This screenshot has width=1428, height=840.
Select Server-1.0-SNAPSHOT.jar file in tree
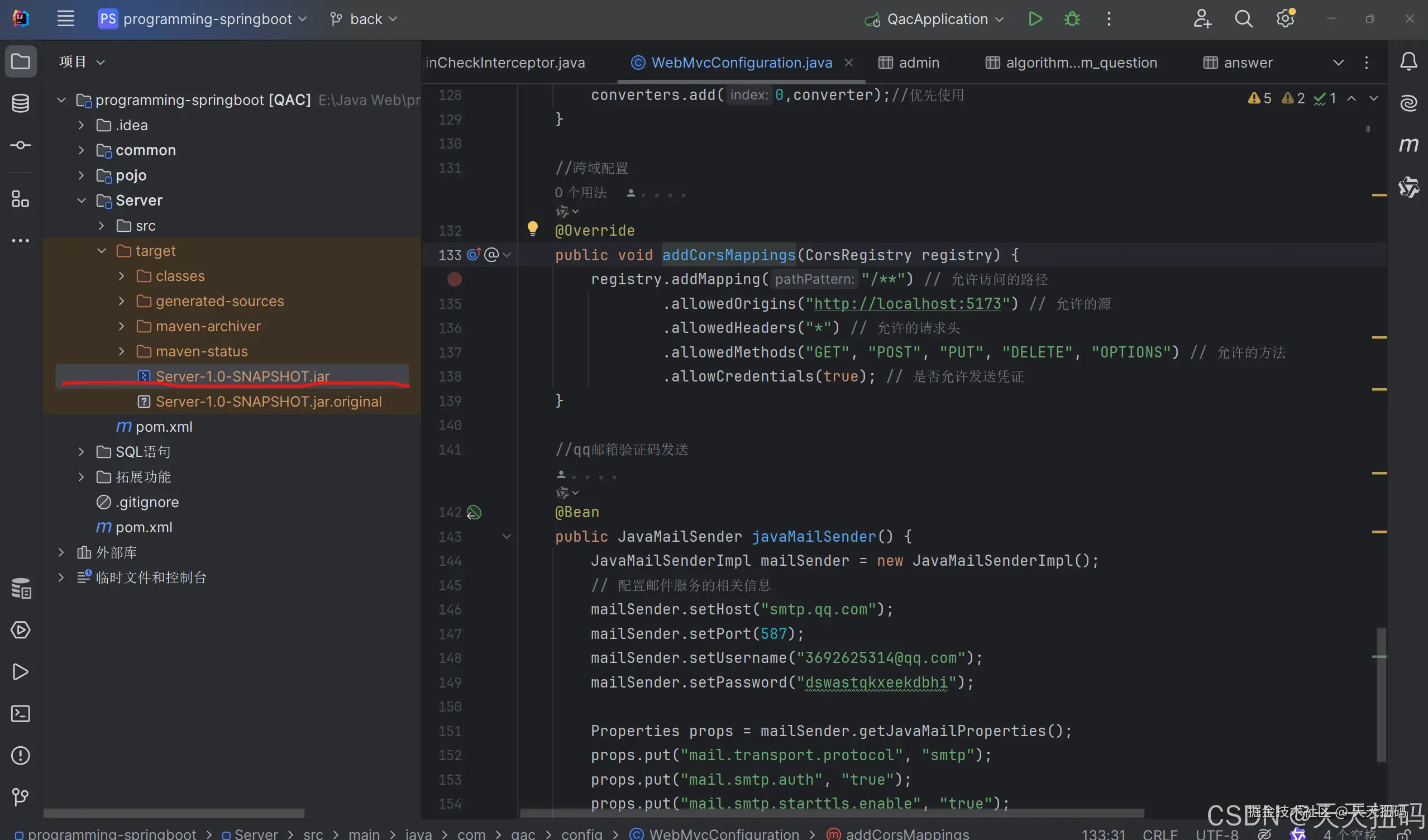pyautogui.click(x=242, y=376)
